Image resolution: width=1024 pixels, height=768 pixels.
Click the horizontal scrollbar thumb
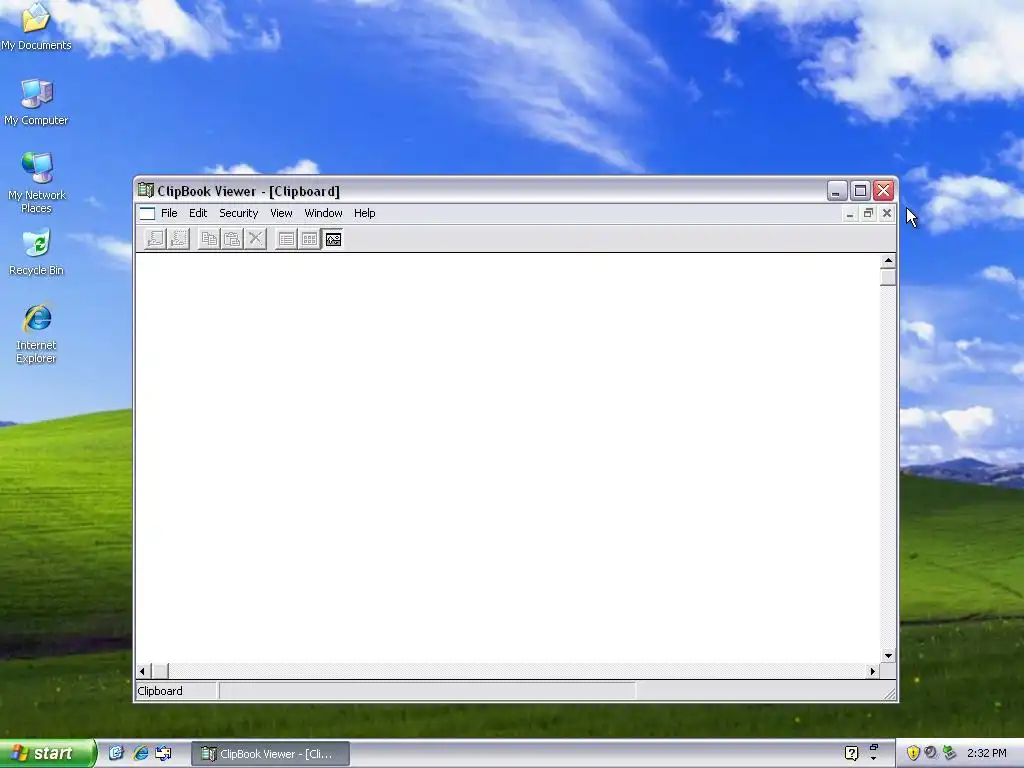click(x=160, y=671)
